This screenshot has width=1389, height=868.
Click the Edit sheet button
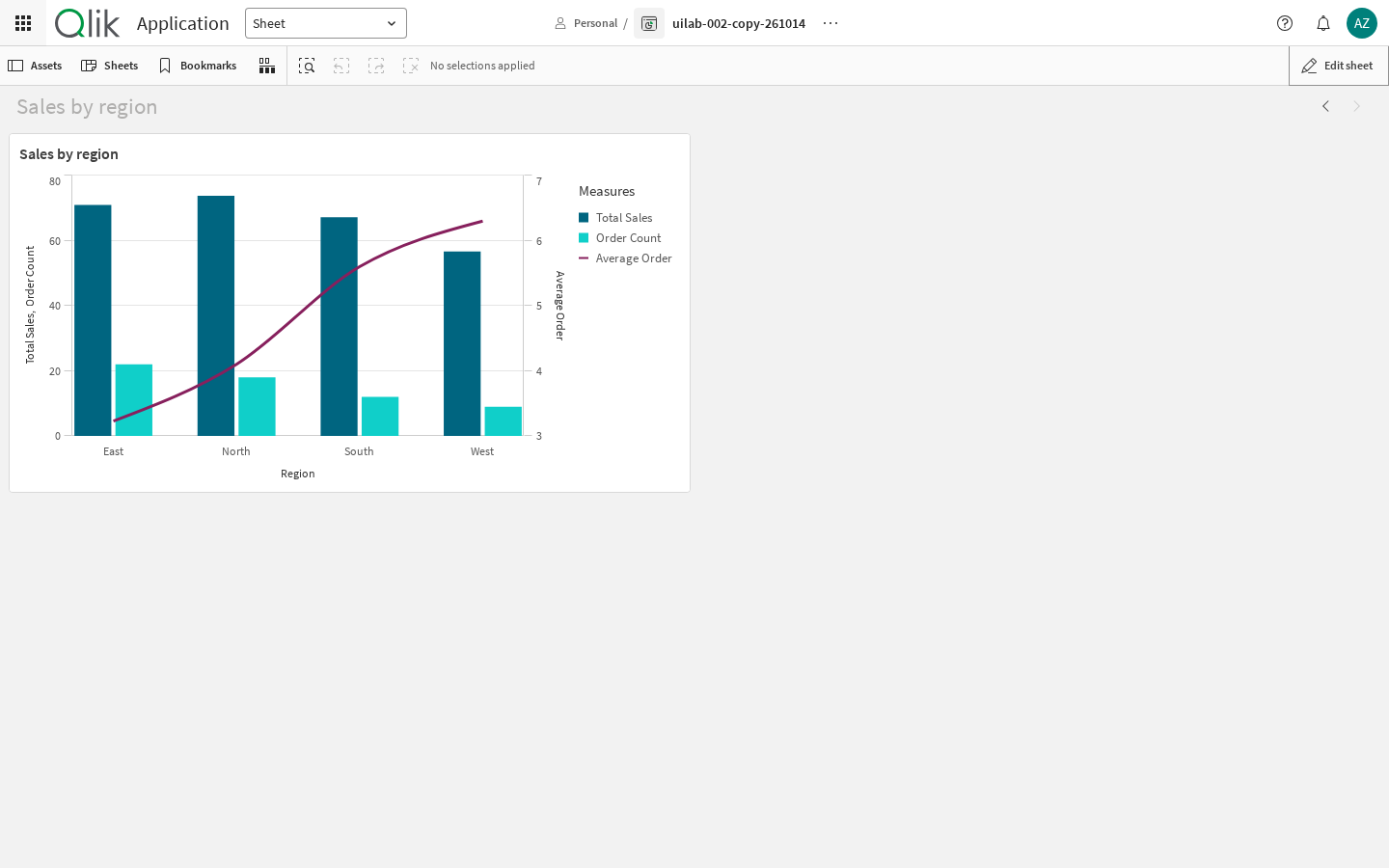pyautogui.click(x=1338, y=66)
